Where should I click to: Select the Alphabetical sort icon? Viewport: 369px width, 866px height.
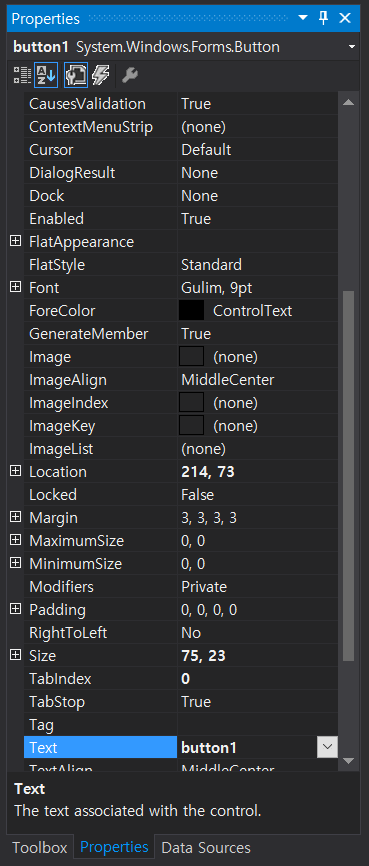(x=46, y=76)
